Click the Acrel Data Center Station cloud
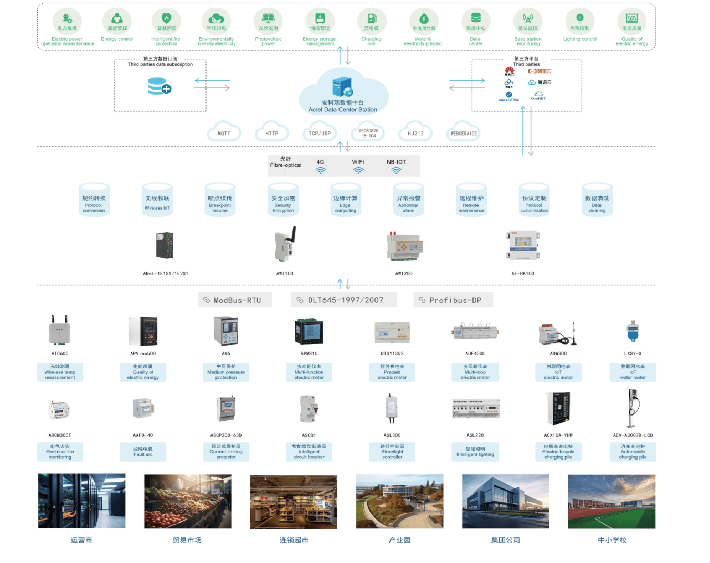This screenshot has width=710, height=563. point(343,91)
